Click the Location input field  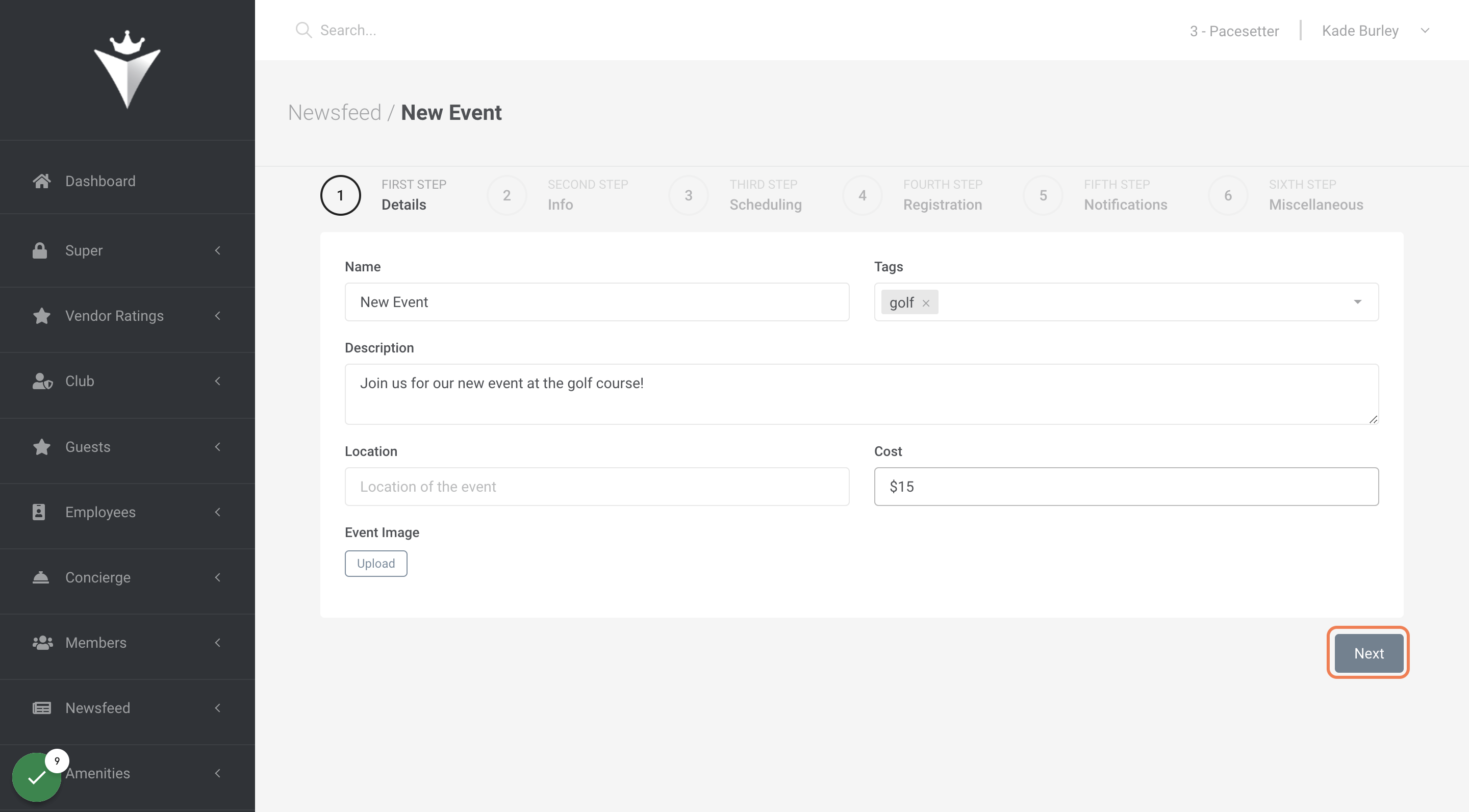(x=596, y=487)
